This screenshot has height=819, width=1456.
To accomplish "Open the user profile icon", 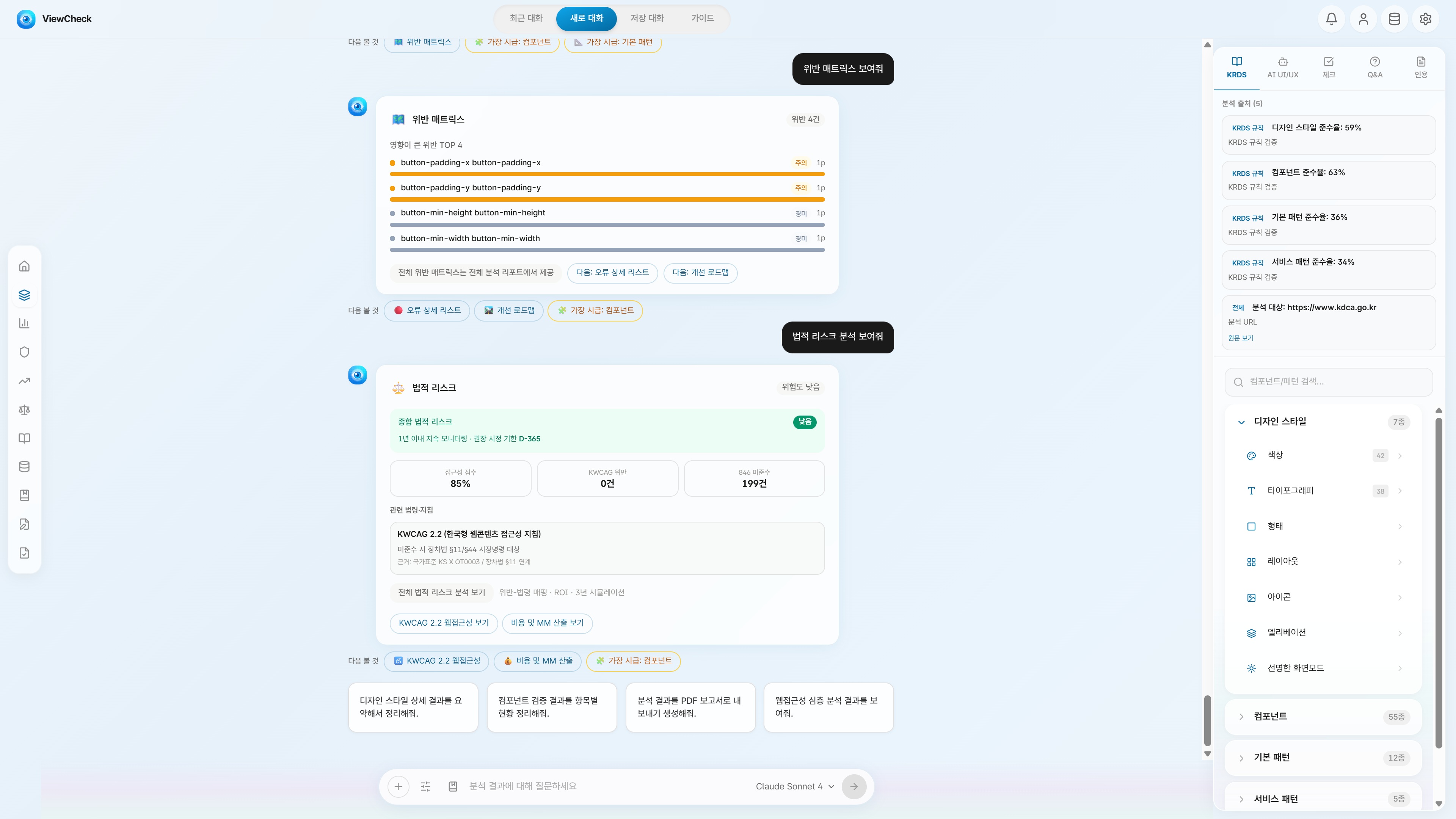I will (x=1363, y=19).
